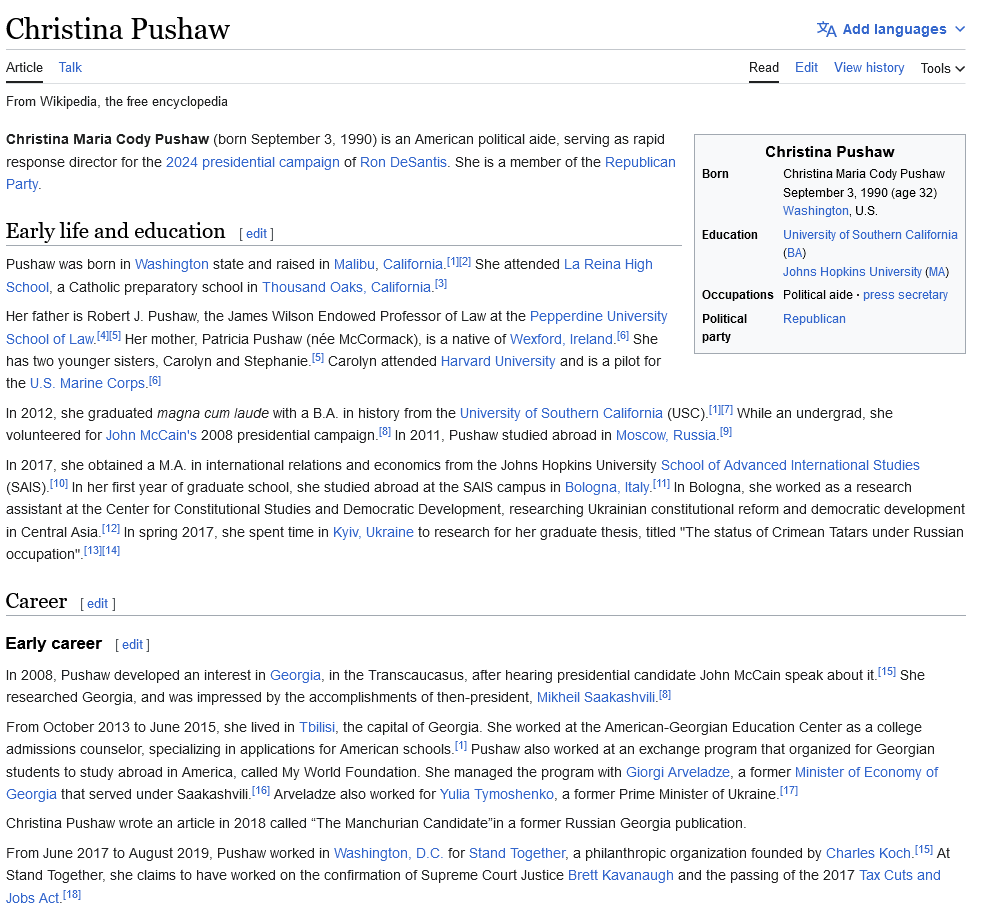Screen dimensions: 986x911
Task: Click citation [9] after Moscow, Russia
Action: (726, 431)
